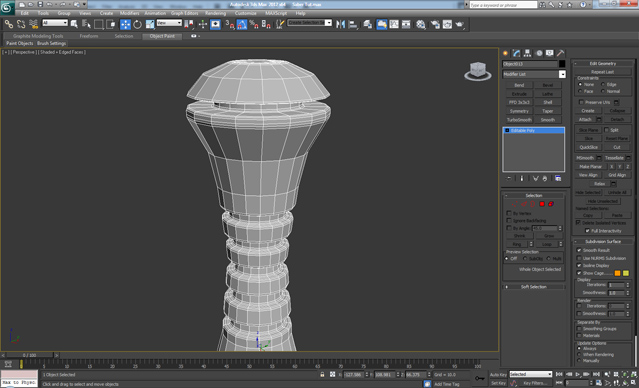Open the Create command panel tab

pyautogui.click(x=506, y=53)
